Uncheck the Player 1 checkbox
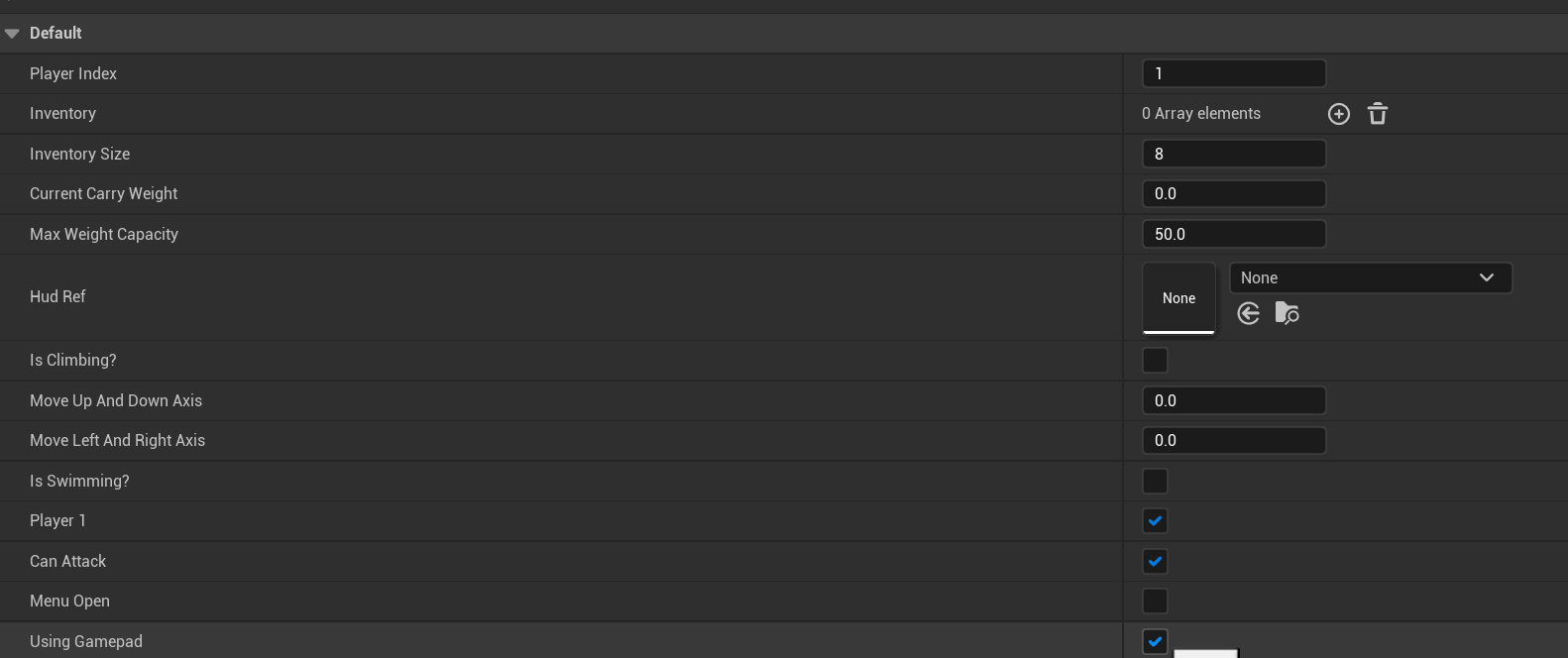The width and height of the screenshot is (1568, 658). click(1155, 521)
